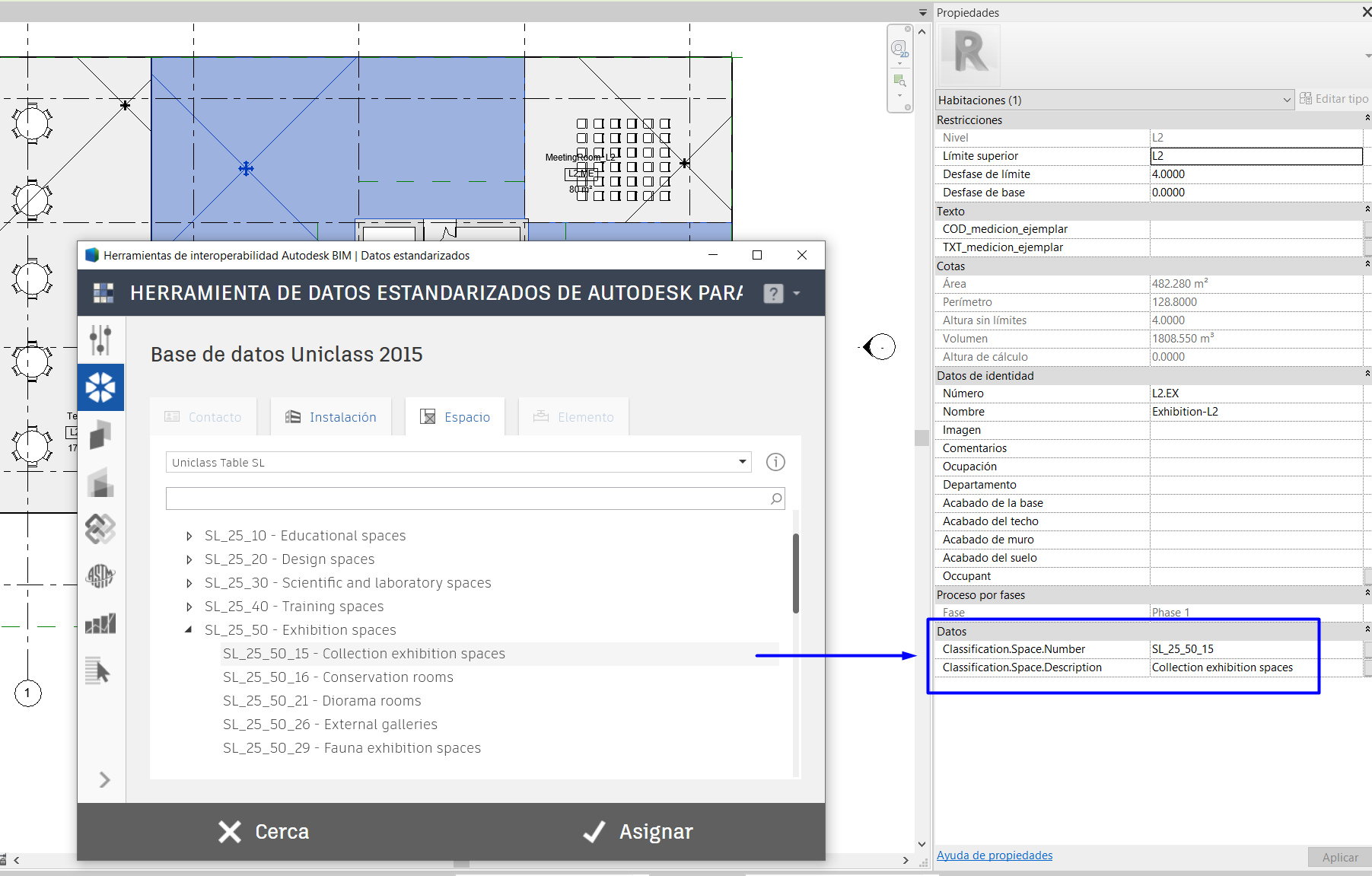
Task: Open the Habitaciones (1) type selector
Action: [x=1115, y=100]
